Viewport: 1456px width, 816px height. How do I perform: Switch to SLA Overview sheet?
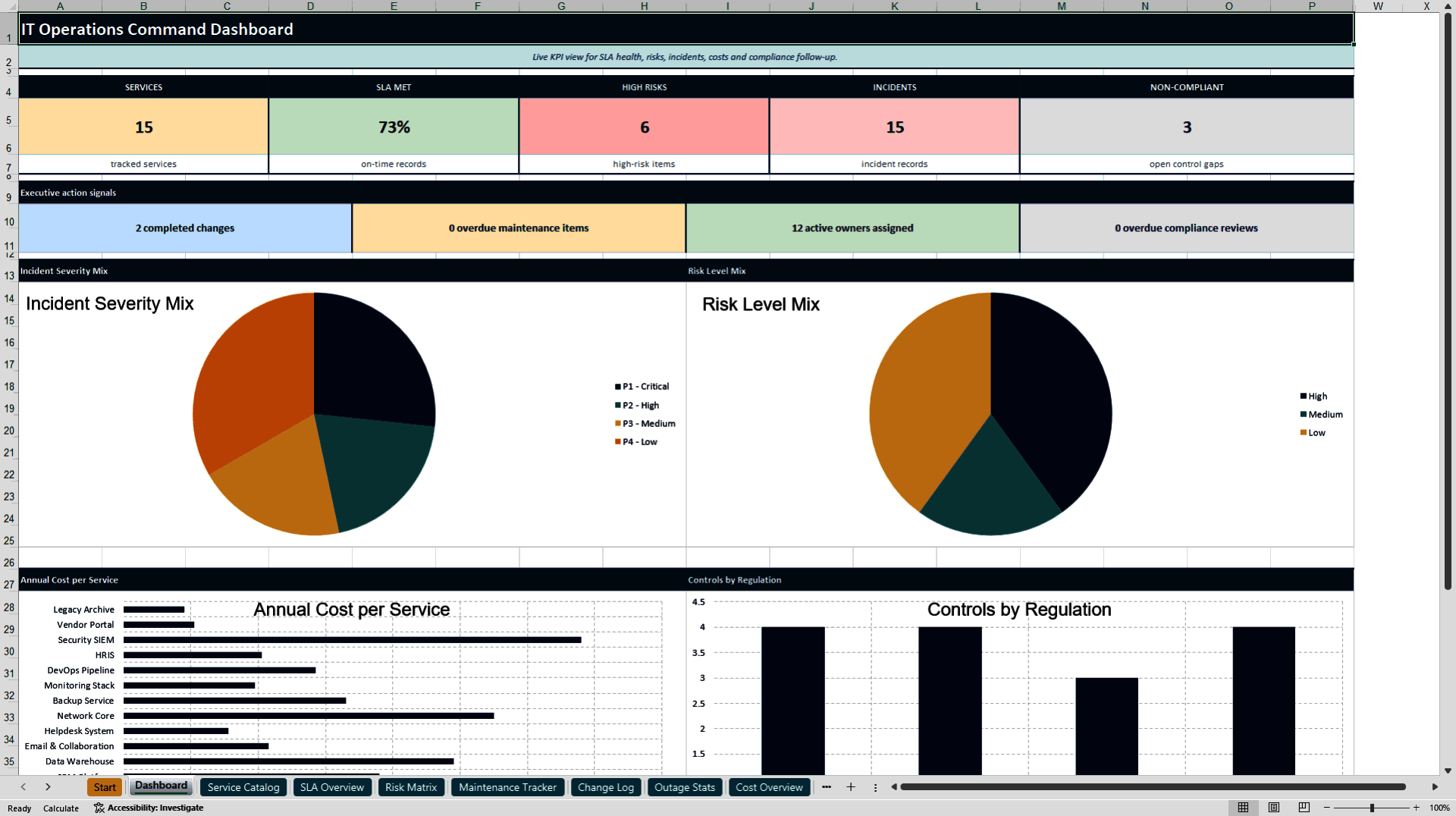(332, 787)
